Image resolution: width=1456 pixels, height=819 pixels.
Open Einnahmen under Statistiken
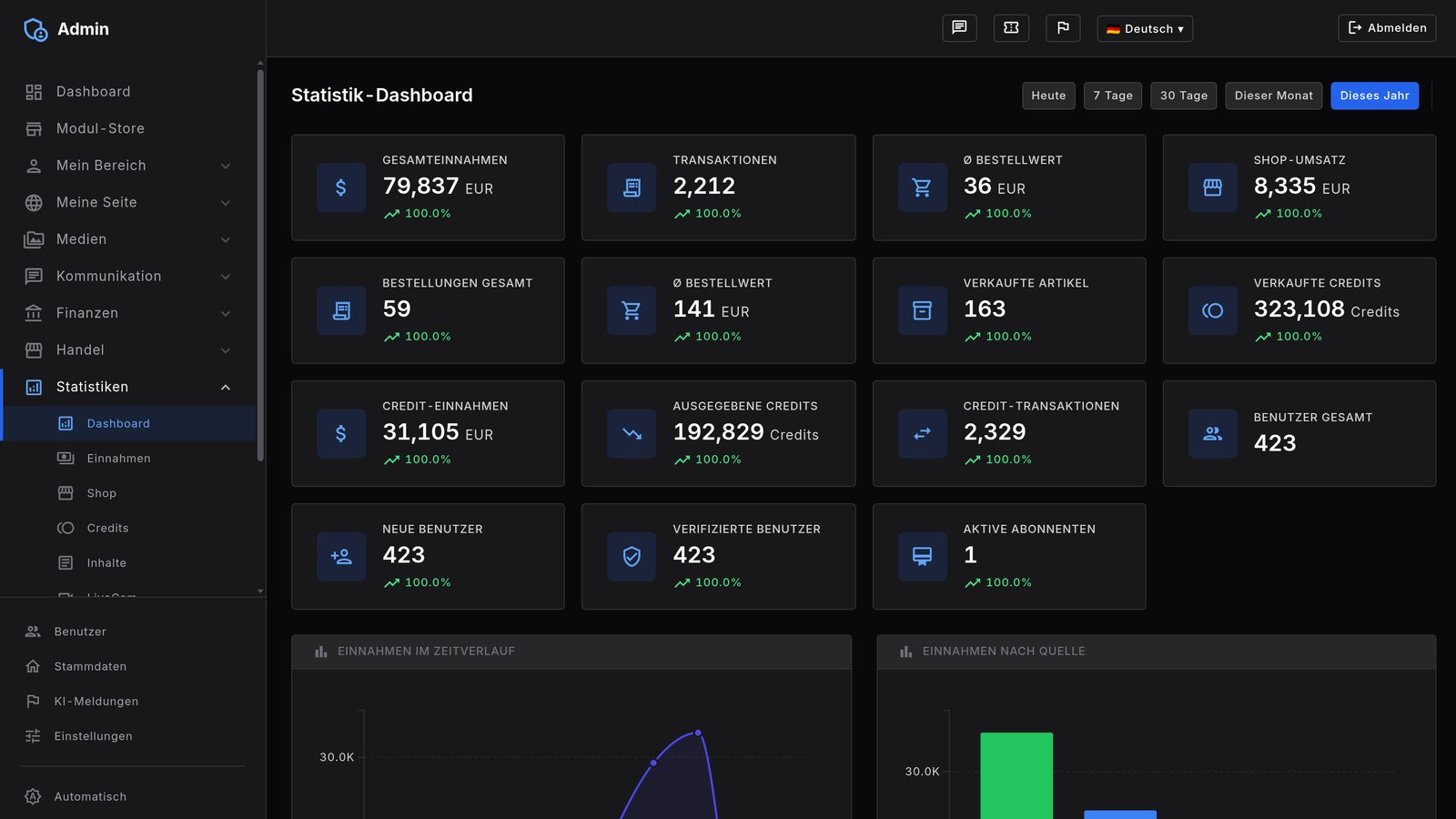tap(128, 459)
